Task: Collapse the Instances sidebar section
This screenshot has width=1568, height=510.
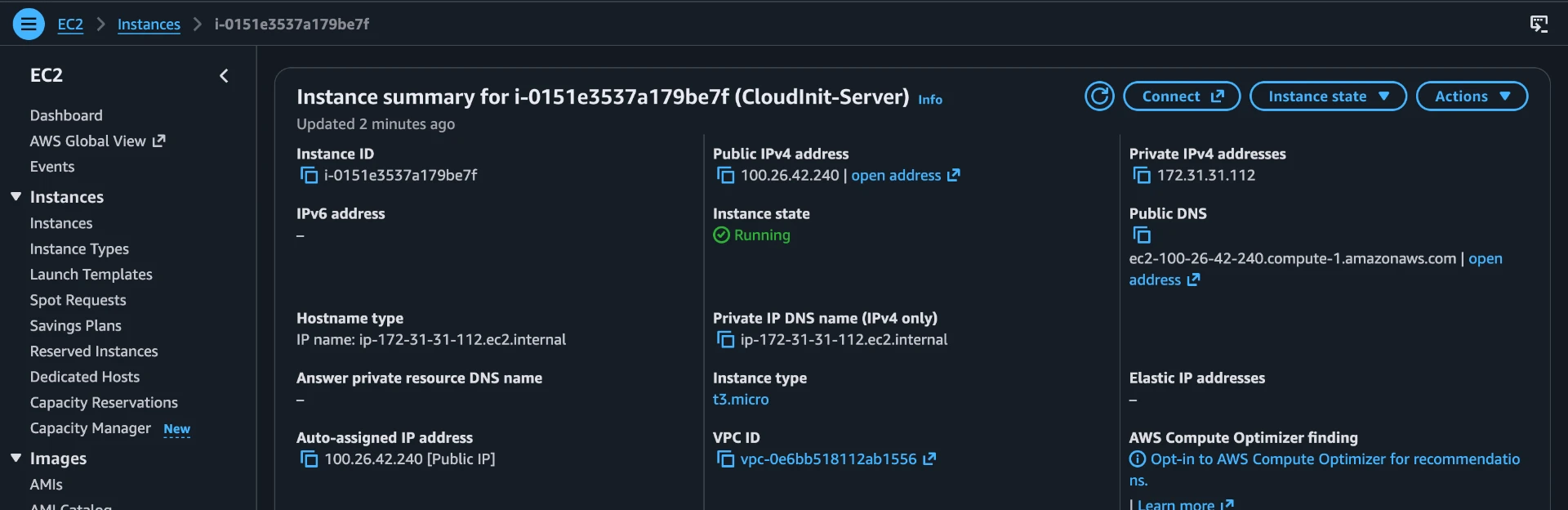Action: coord(16,197)
